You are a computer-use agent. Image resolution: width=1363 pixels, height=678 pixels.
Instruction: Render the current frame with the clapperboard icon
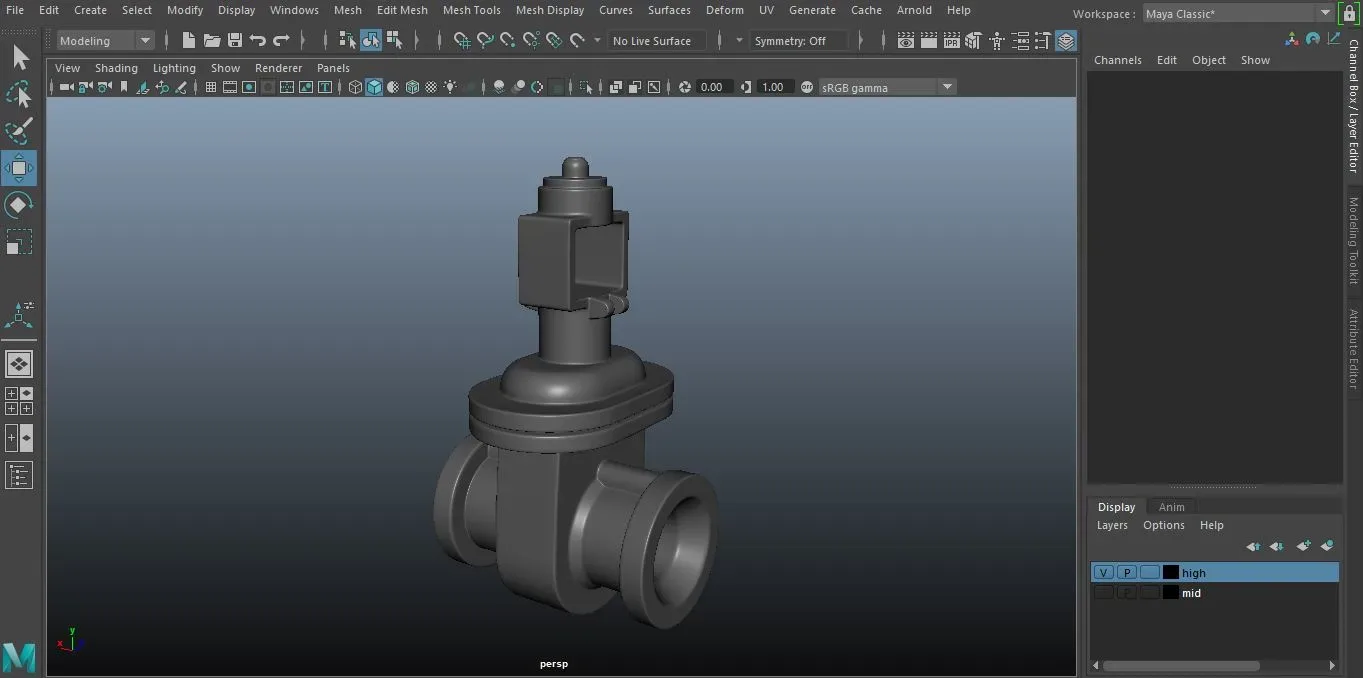point(928,41)
